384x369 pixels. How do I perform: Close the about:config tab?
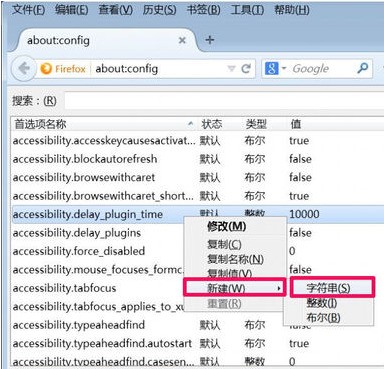[182, 40]
